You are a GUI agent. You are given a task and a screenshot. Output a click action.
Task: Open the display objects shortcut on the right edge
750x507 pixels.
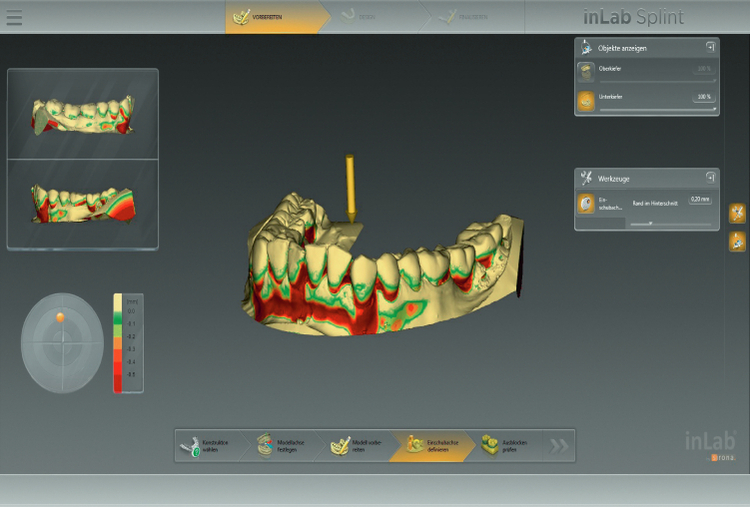click(x=738, y=240)
